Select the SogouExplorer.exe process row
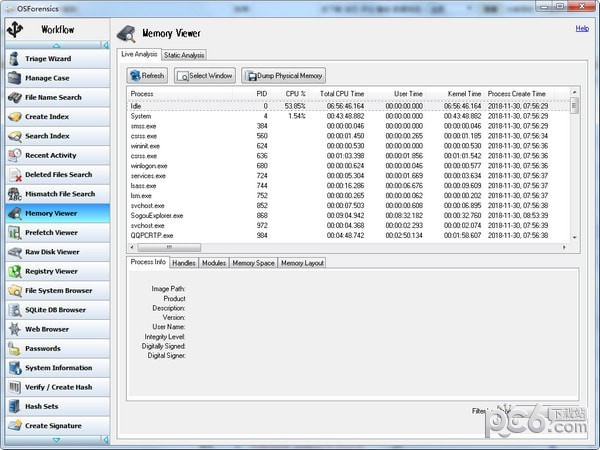600x450 pixels. tap(349, 215)
